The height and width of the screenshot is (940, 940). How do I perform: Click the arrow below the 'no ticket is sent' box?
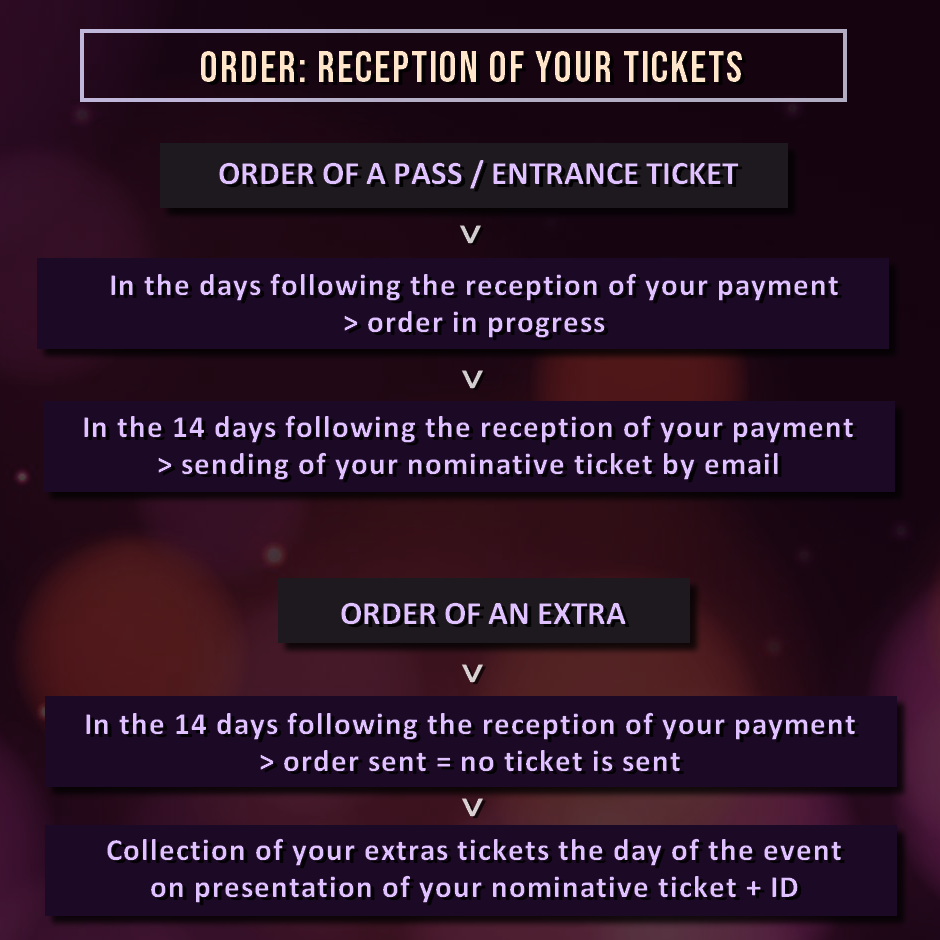point(473,807)
